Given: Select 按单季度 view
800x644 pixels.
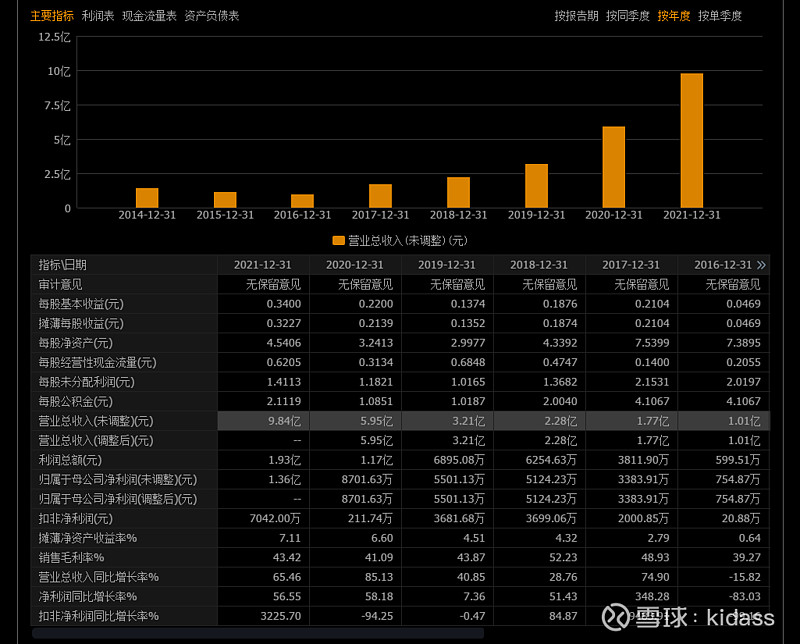Looking at the screenshot, I should coord(720,16).
